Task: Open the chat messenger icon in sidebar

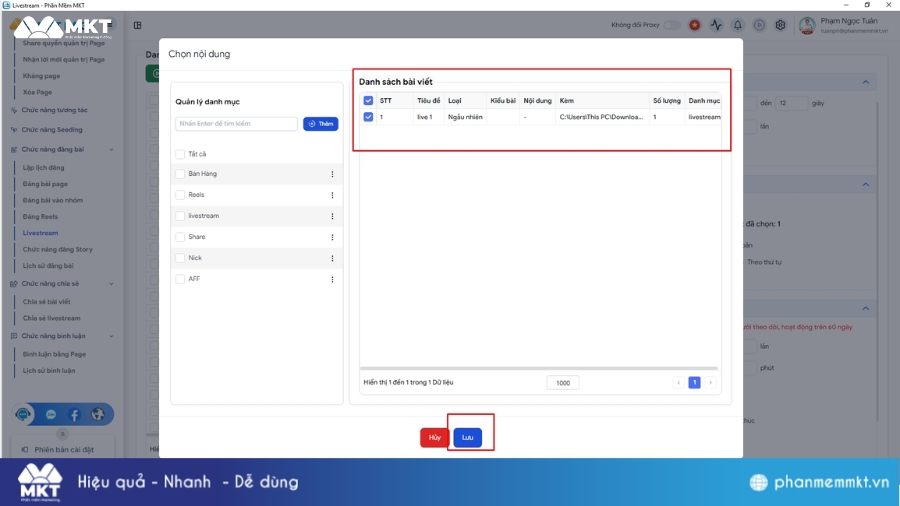Action: pyautogui.click(x=51, y=414)
